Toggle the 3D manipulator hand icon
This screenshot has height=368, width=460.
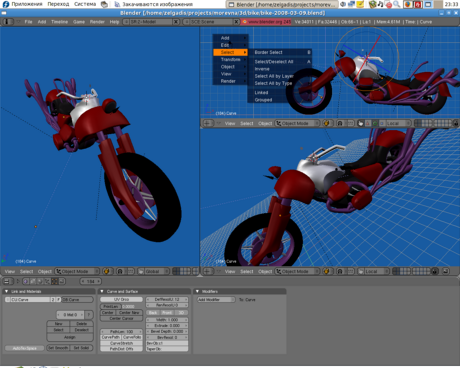point(361,123)
